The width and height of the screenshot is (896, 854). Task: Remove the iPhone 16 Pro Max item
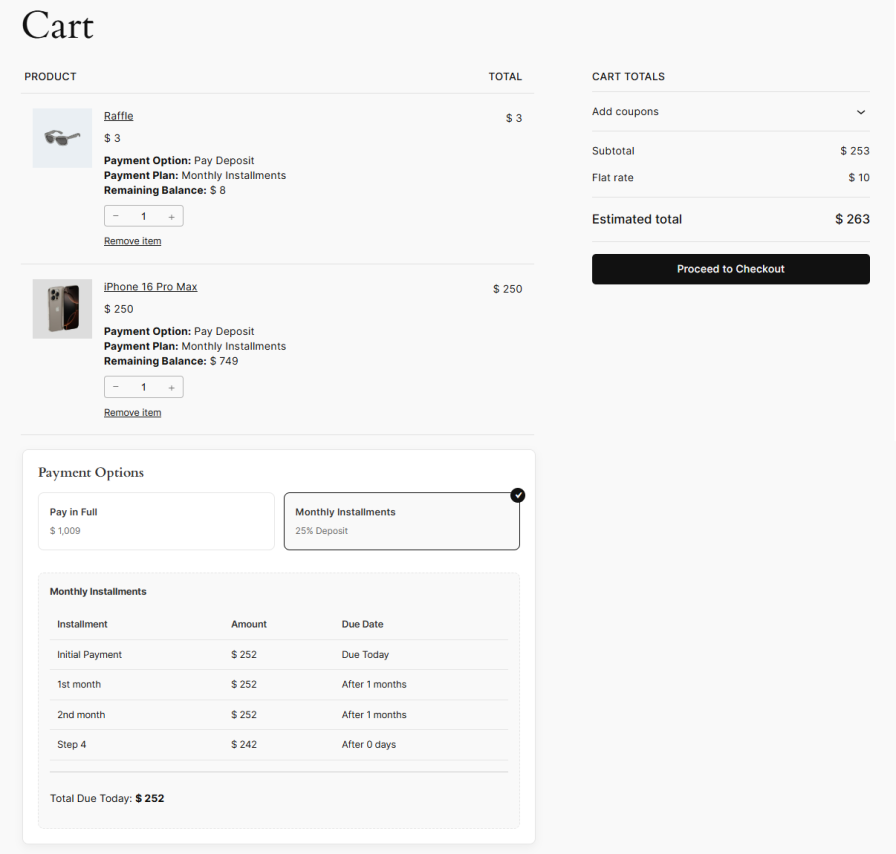tap(133, 413)
